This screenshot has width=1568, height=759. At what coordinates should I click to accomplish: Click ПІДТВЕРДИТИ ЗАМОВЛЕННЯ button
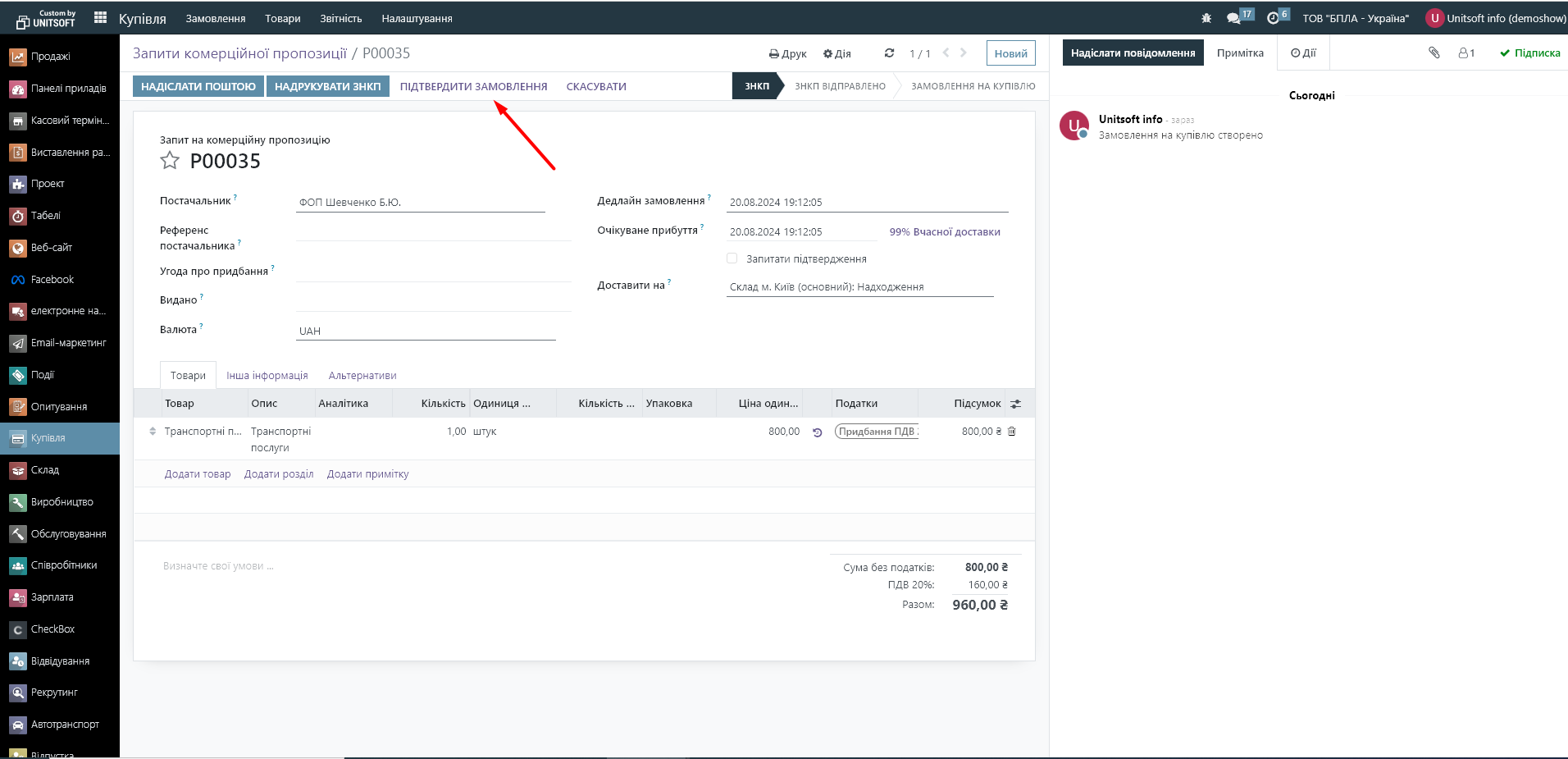[473, 86]
